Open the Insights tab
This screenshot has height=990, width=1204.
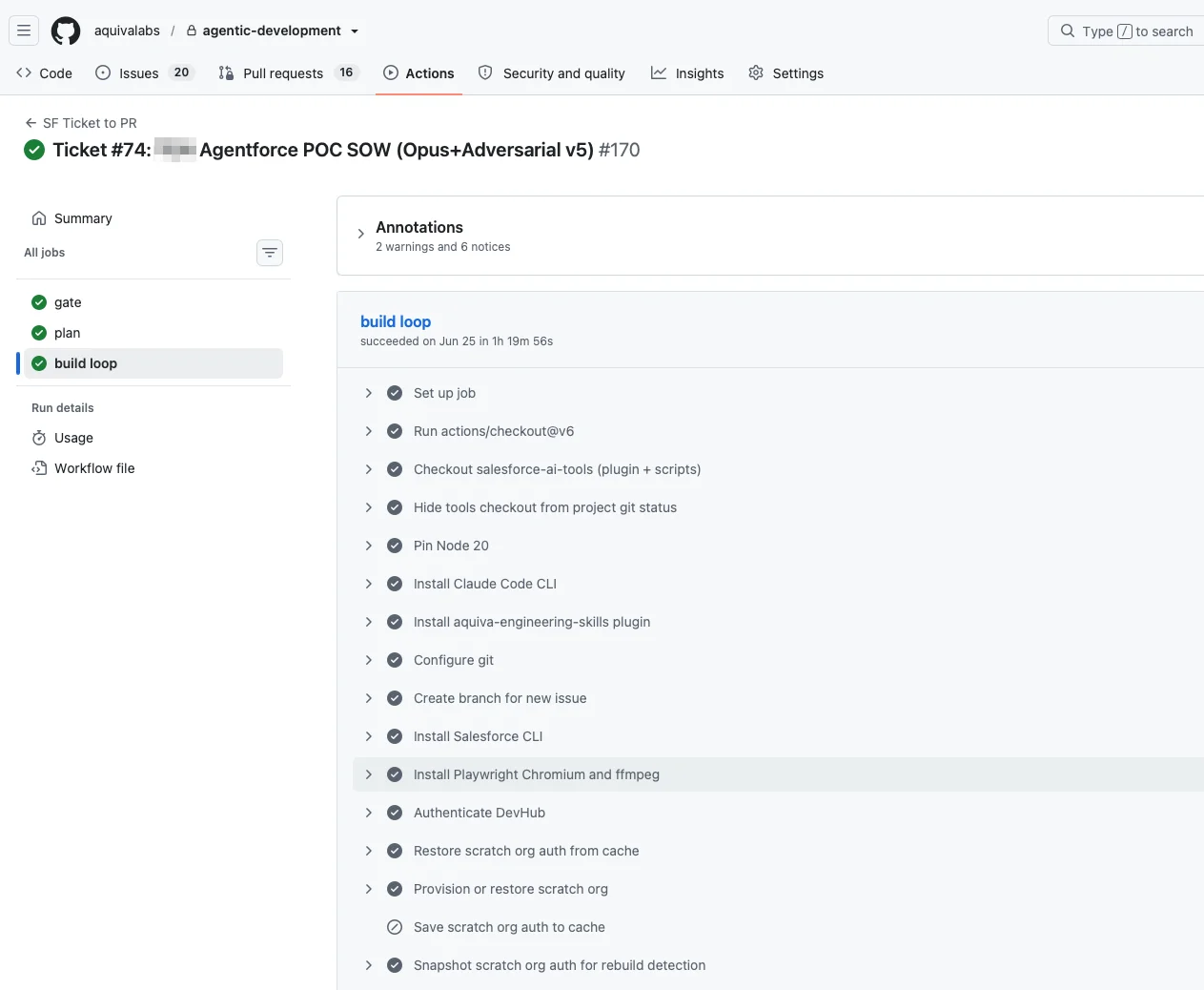[x=687, y=73]
